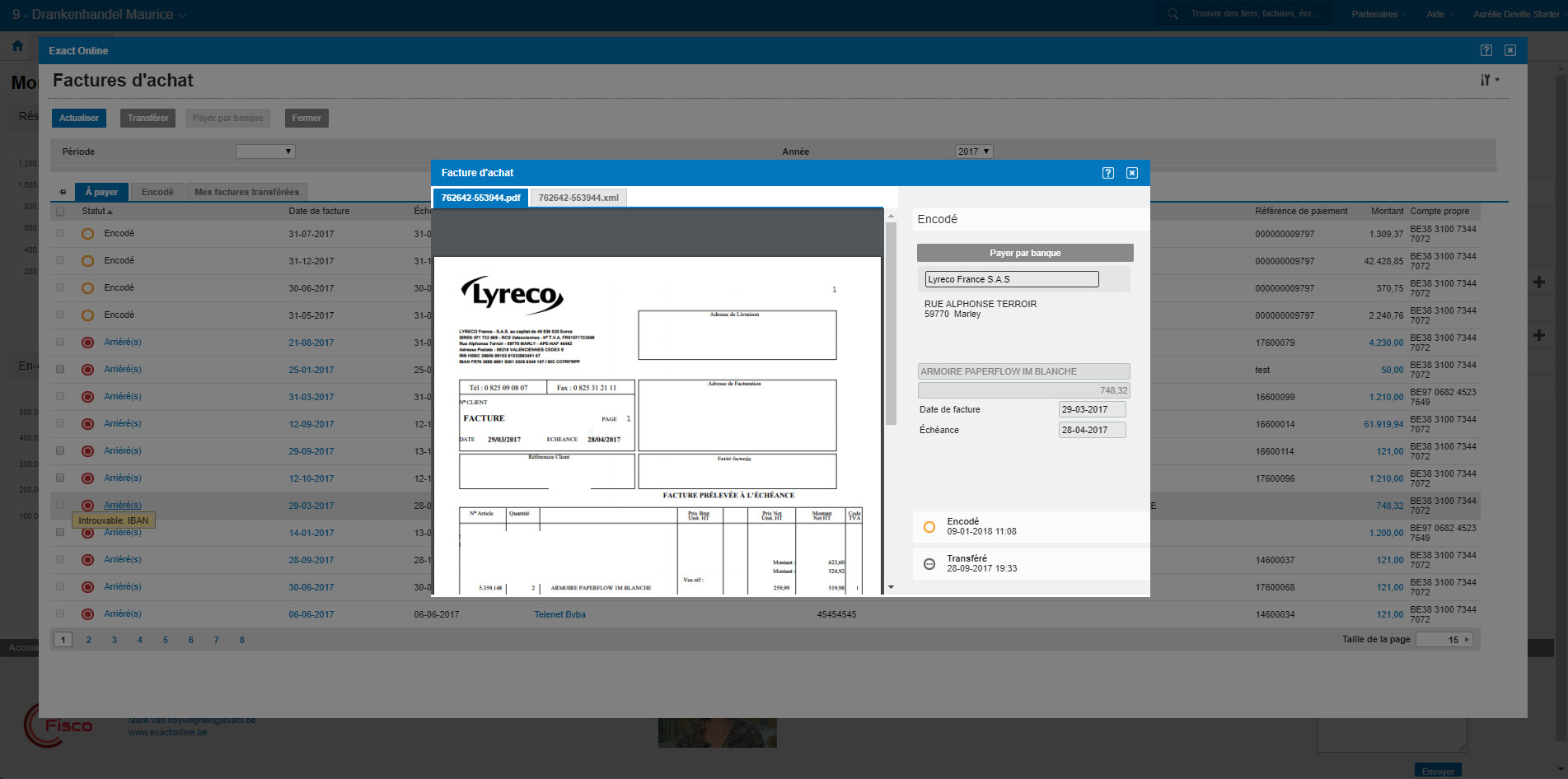Click the Arriéré(s) status icon for the 21-08-2017 invoice
Viewport: 1568px width, 779px height.
(x=88, y=343)
